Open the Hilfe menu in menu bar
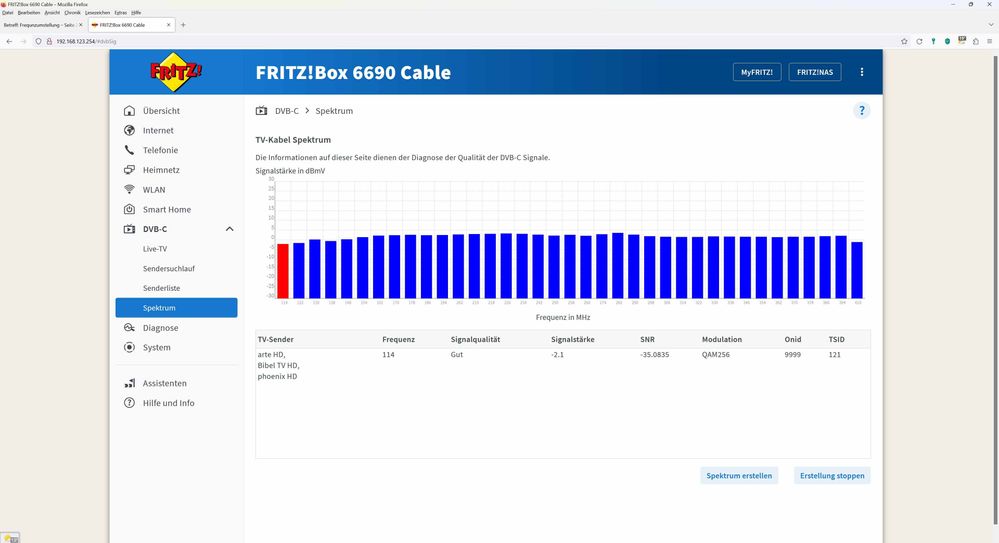Viewport: 999px width, 543px height. click(136, 13)
